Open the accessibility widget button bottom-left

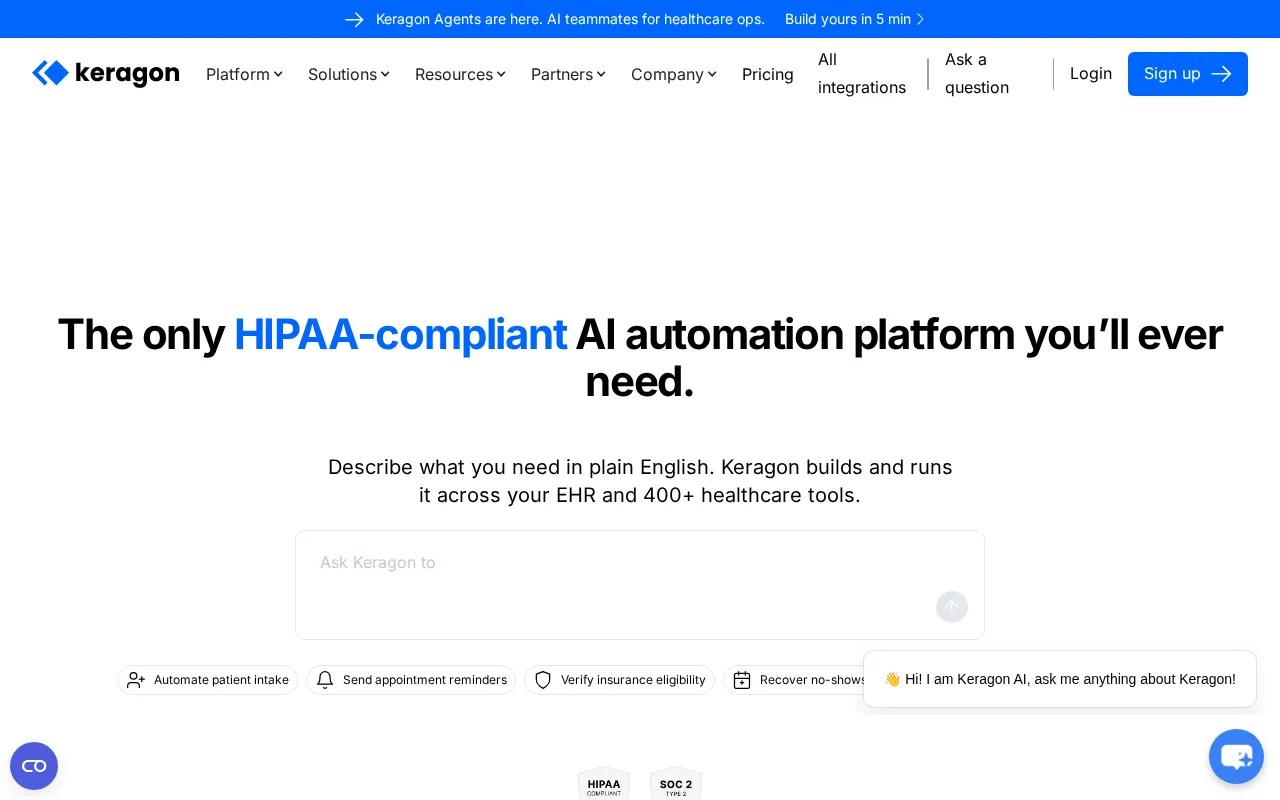pyautogui.click(x=34, y=766)
